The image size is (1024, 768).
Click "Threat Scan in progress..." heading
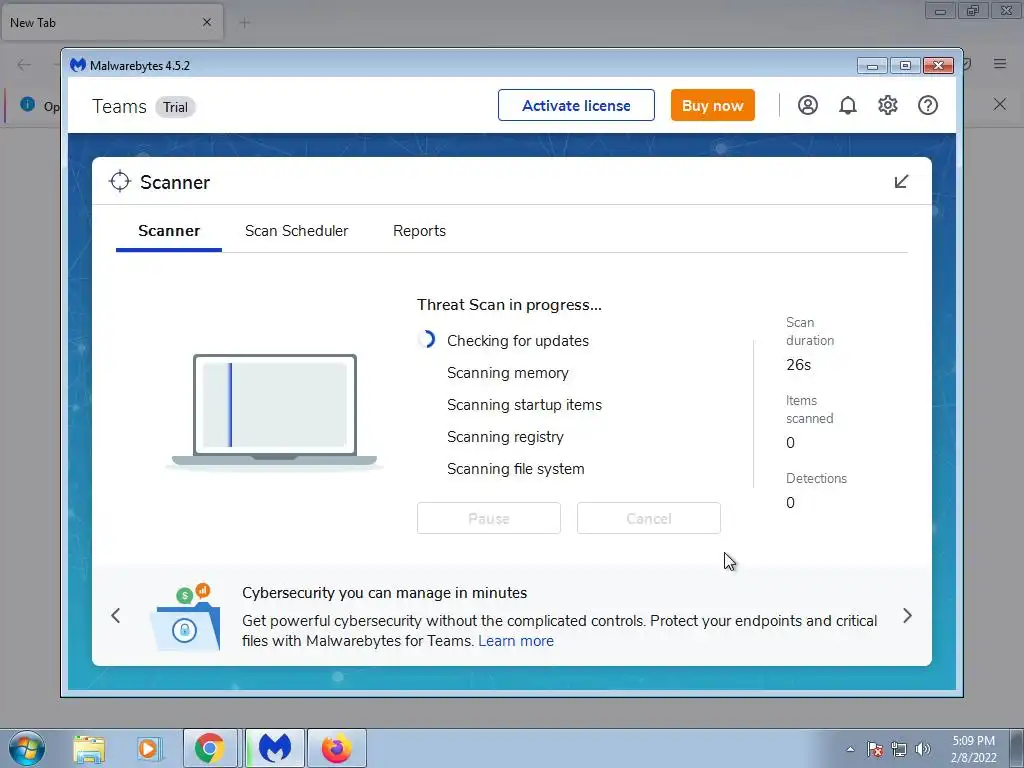(509, 305)
